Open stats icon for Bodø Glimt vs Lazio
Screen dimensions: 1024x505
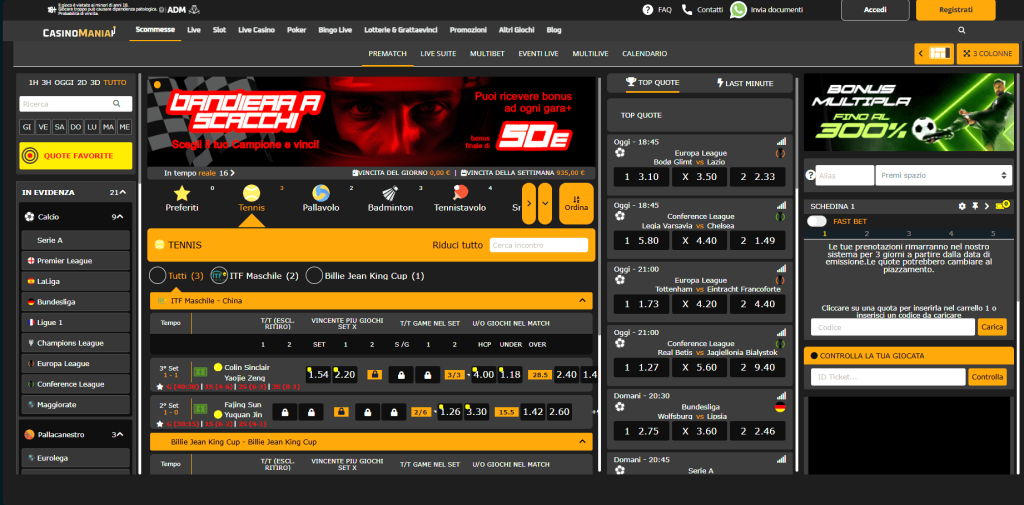click(x=781, y=141)
